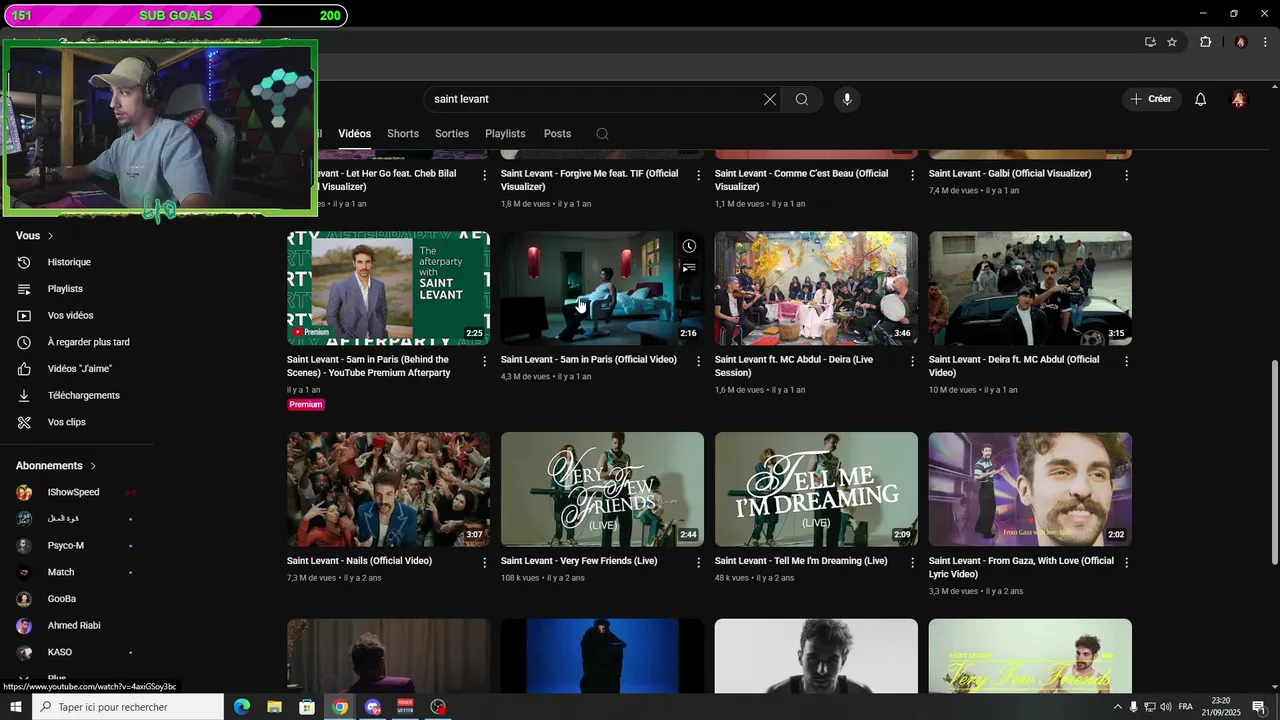Open options menu for Deira Official Video
This screenshot has height=720, width=1280.
click(x=1126, y=361)
